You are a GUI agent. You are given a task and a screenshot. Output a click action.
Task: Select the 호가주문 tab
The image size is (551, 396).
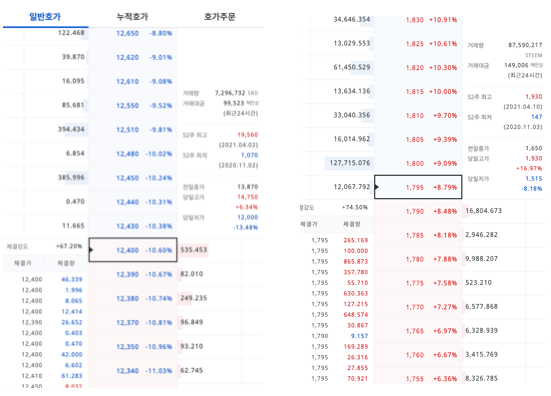pyautogui.click(x=220, y=17)
